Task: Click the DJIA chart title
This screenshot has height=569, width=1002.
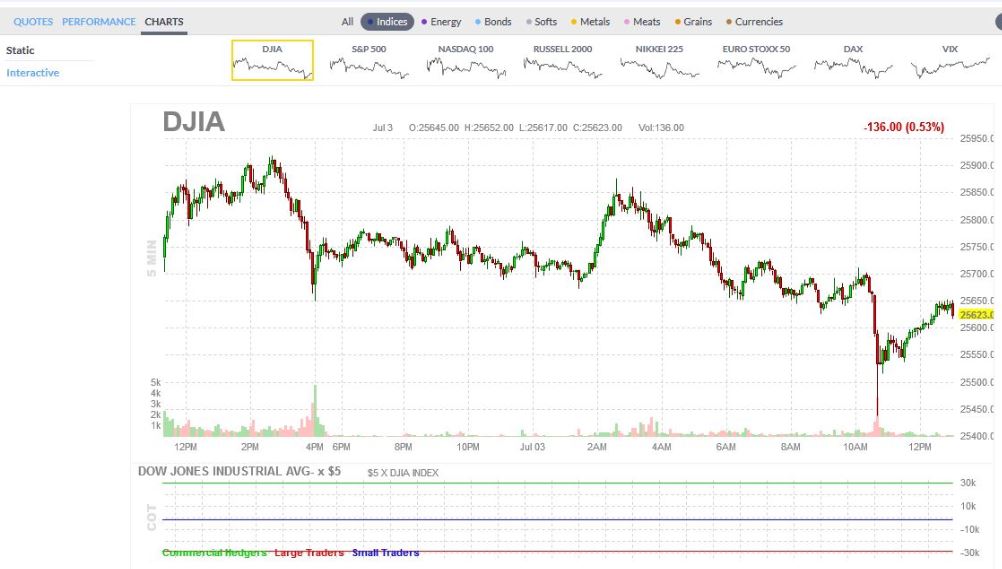Action: click(x=194, y=121)
